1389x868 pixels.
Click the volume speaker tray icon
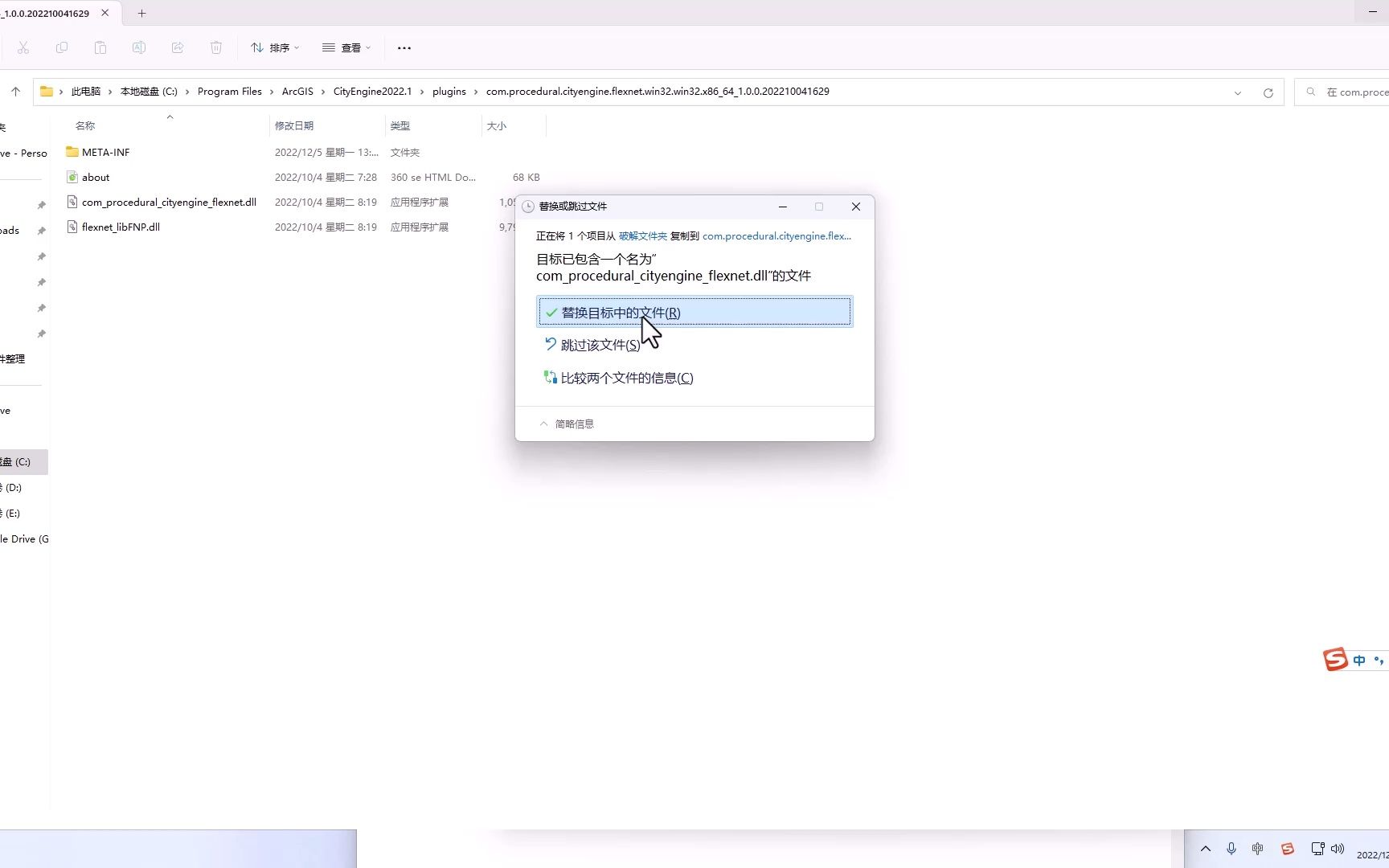pyautogui.click(x=1338, y=849)
